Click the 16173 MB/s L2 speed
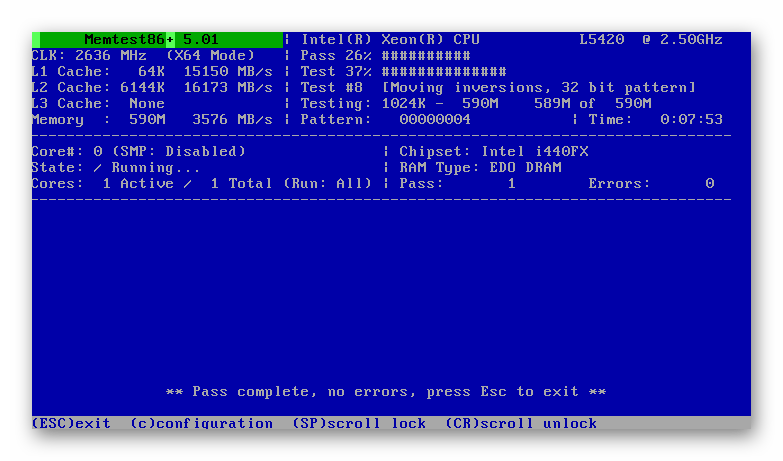 click(x=228, y=87)
